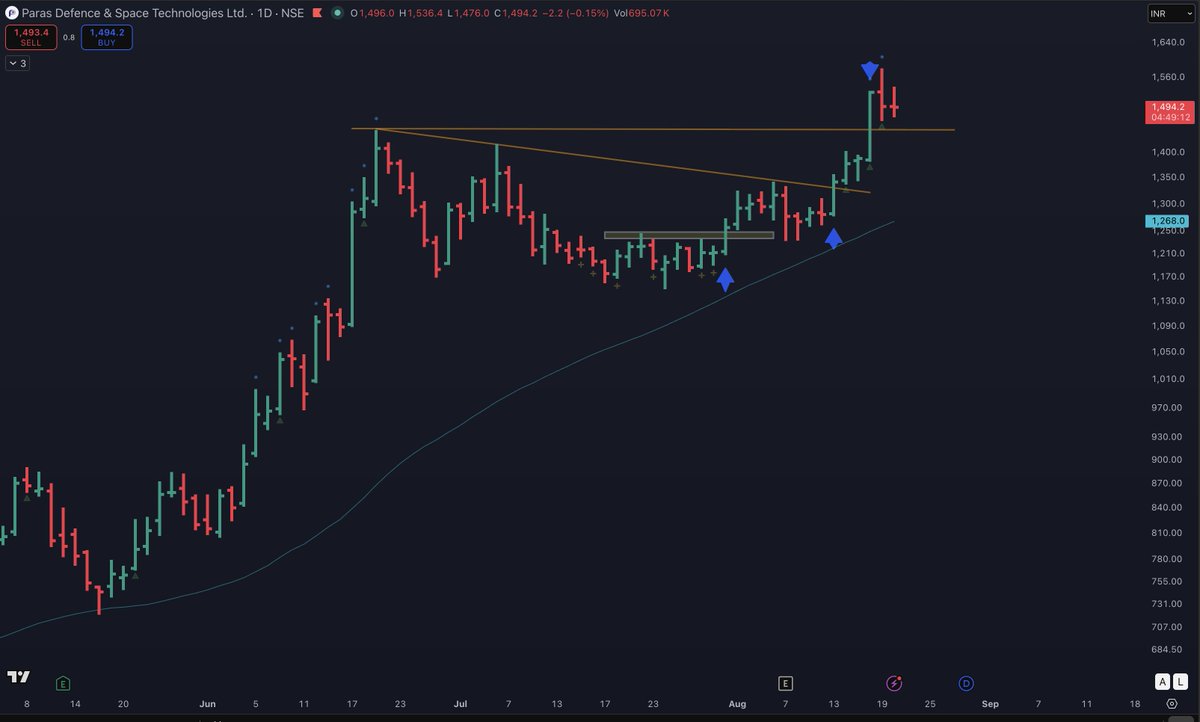Open the green earnings E marker in May

[x=63, y=684]
